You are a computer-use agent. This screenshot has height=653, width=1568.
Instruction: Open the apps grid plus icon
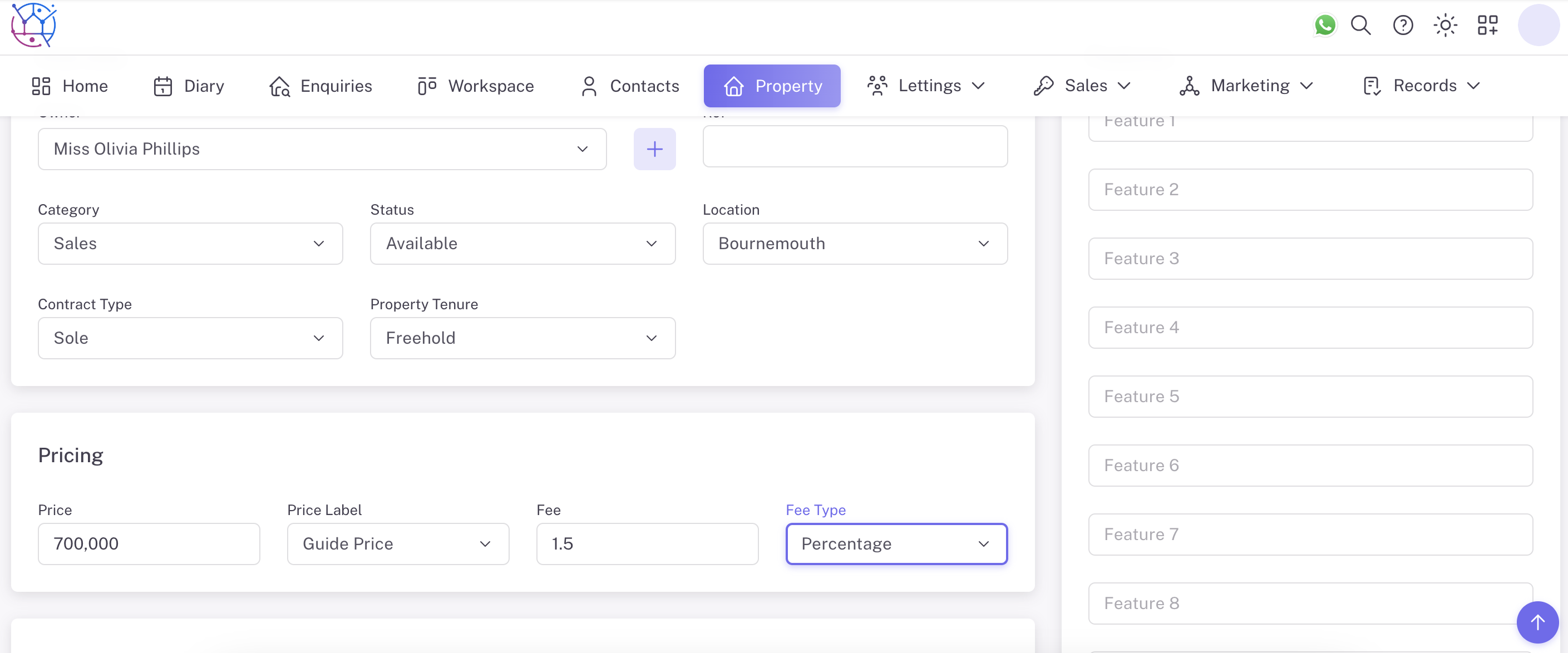[1488, 25]
